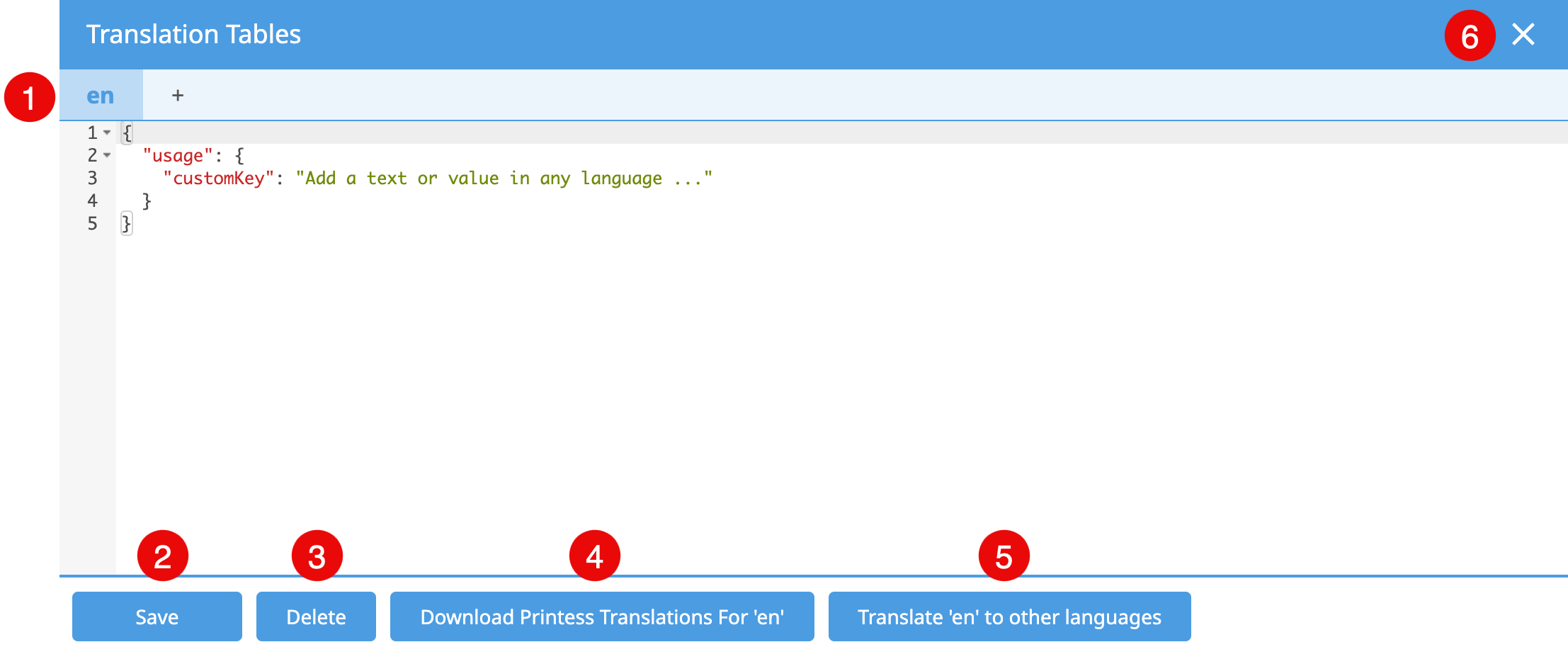
Task: Click line number 1 in the gutter
Action: (91, 132)
